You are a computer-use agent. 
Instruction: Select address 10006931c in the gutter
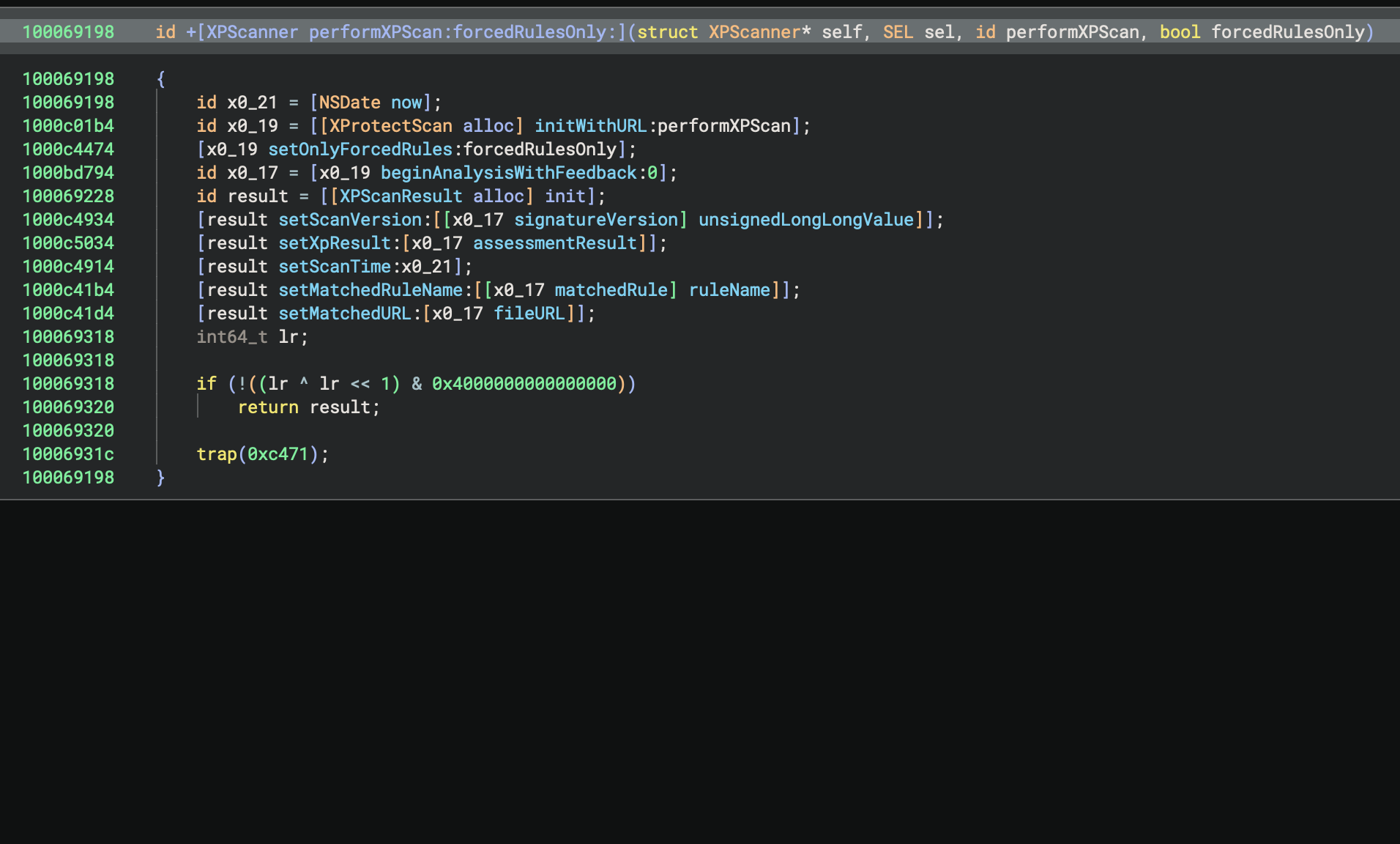[68, 454]
